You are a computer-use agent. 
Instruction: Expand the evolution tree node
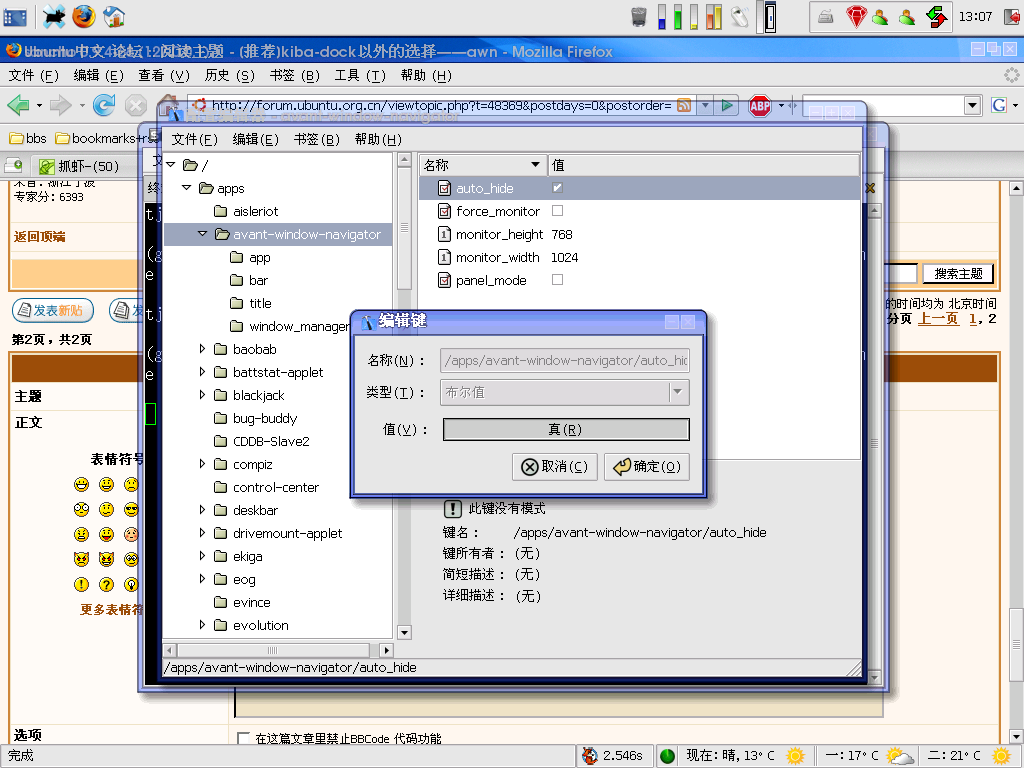[x=202, y=625]
